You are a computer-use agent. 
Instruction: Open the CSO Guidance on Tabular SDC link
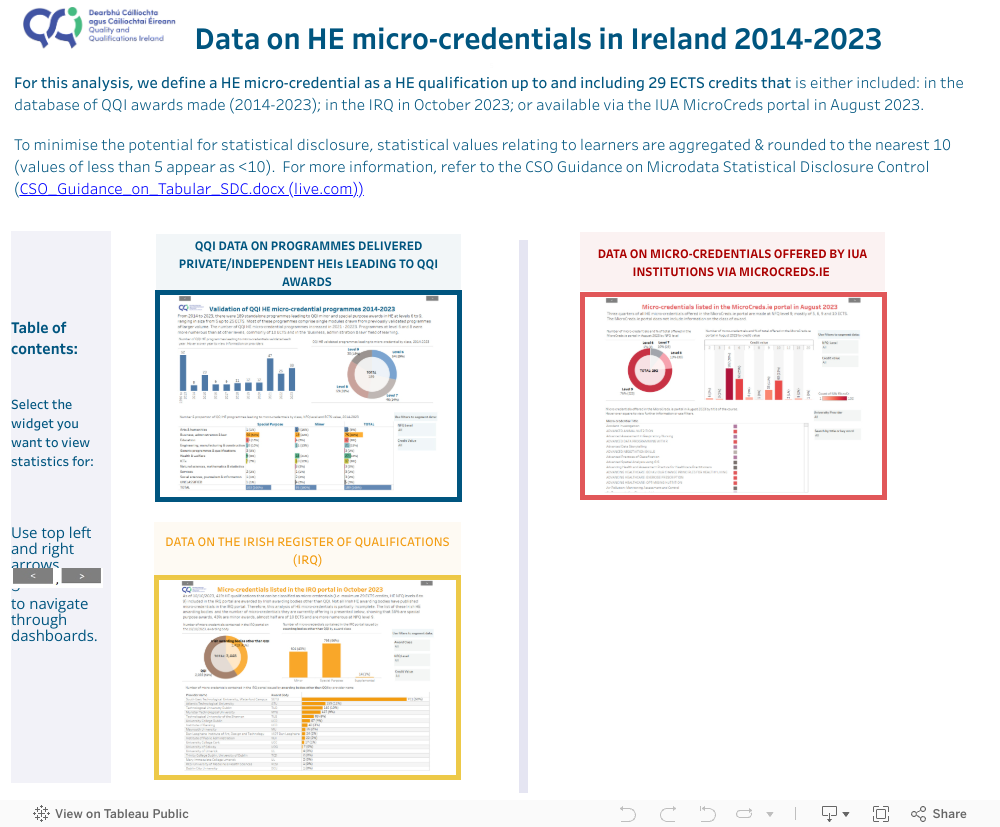tap(189, 189)
